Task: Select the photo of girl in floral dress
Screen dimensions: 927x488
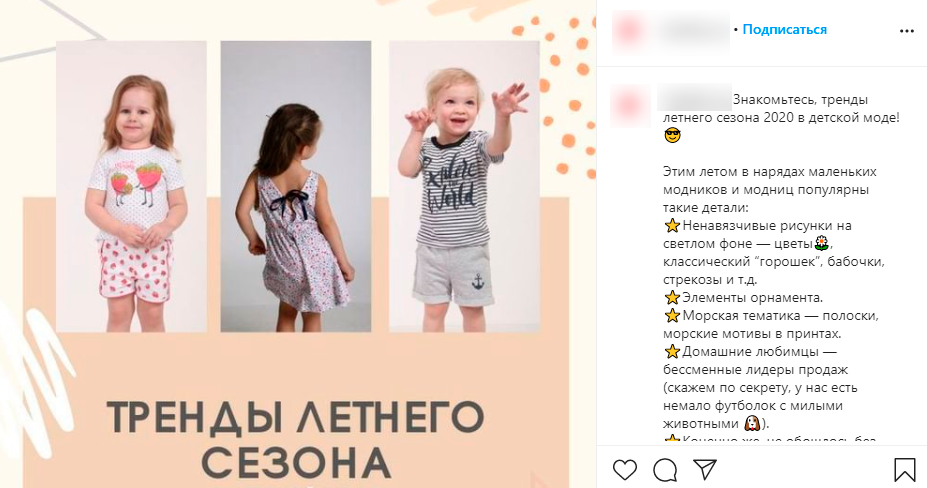Action: click(296, 186)
